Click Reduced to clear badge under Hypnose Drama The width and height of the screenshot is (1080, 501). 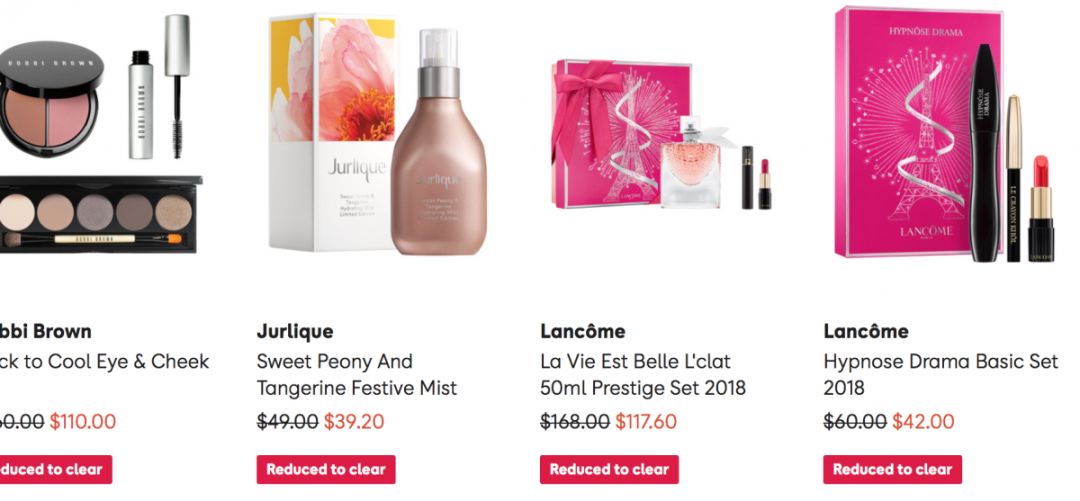click(x=892, y=469)
